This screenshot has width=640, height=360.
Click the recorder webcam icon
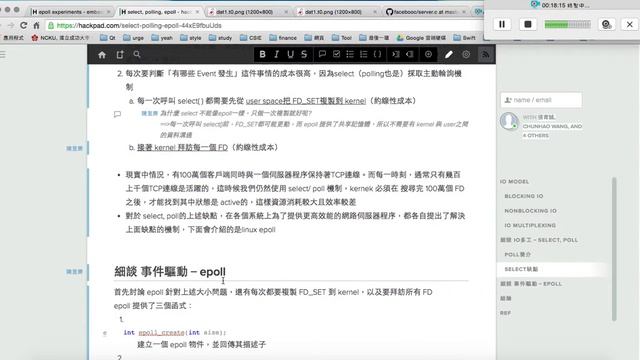pos(607,24)
